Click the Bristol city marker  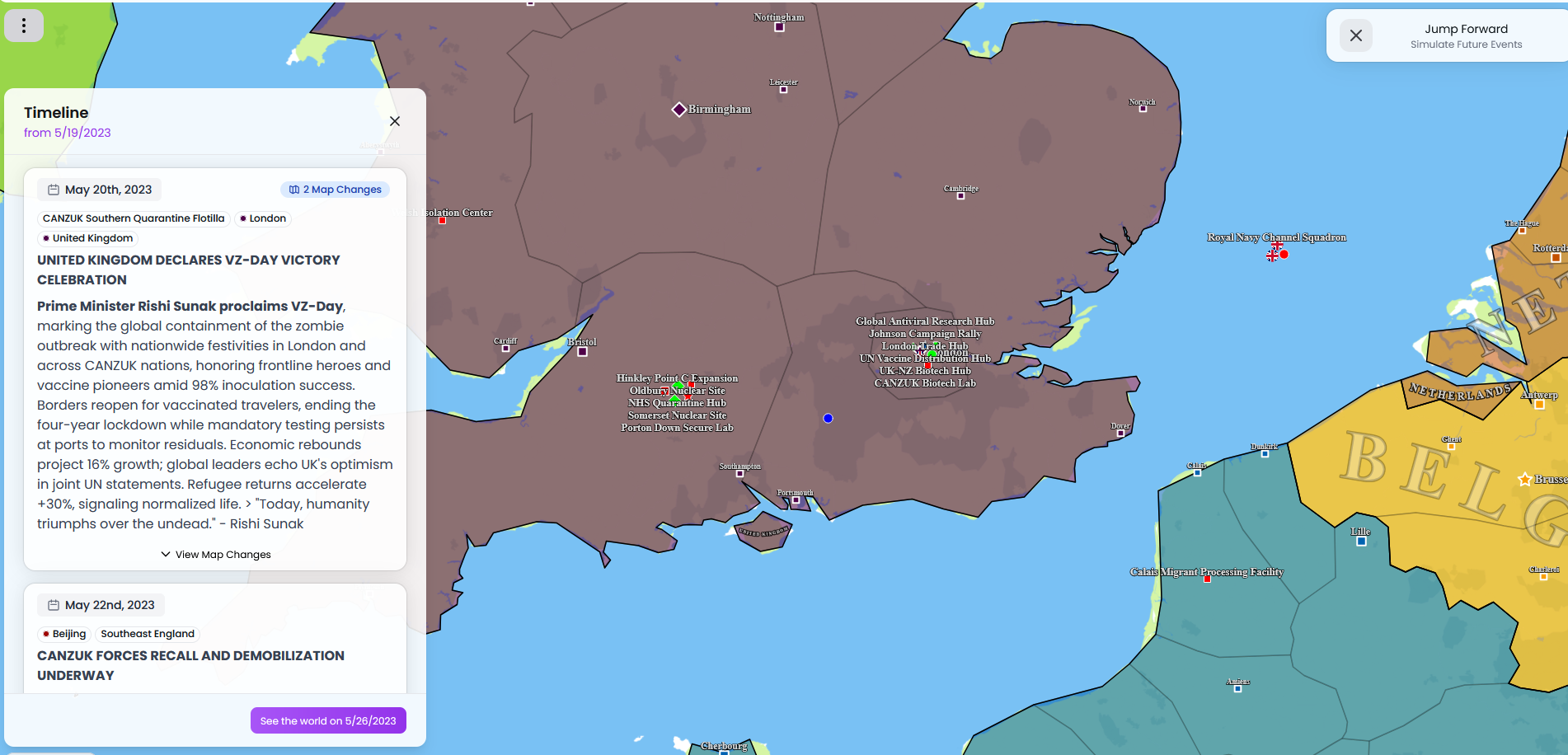[x=582, y=352]
